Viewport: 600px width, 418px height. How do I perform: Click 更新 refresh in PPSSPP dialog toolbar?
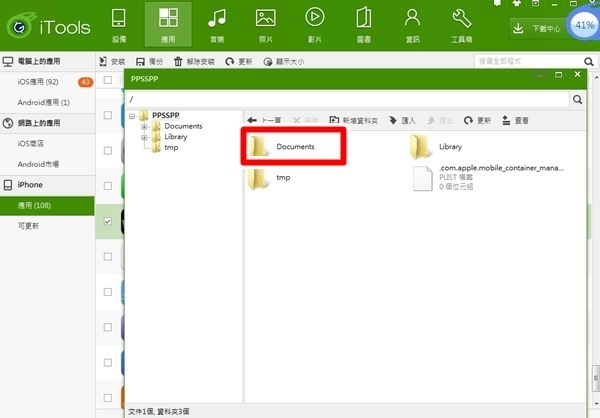click(477, 121)
